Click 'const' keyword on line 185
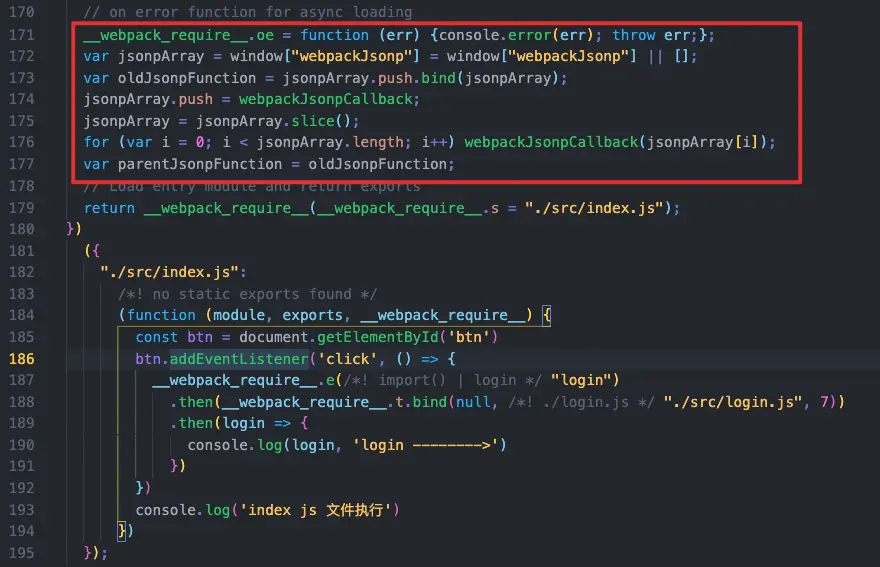Screen dimensions: 880x567 coord(157,337)
